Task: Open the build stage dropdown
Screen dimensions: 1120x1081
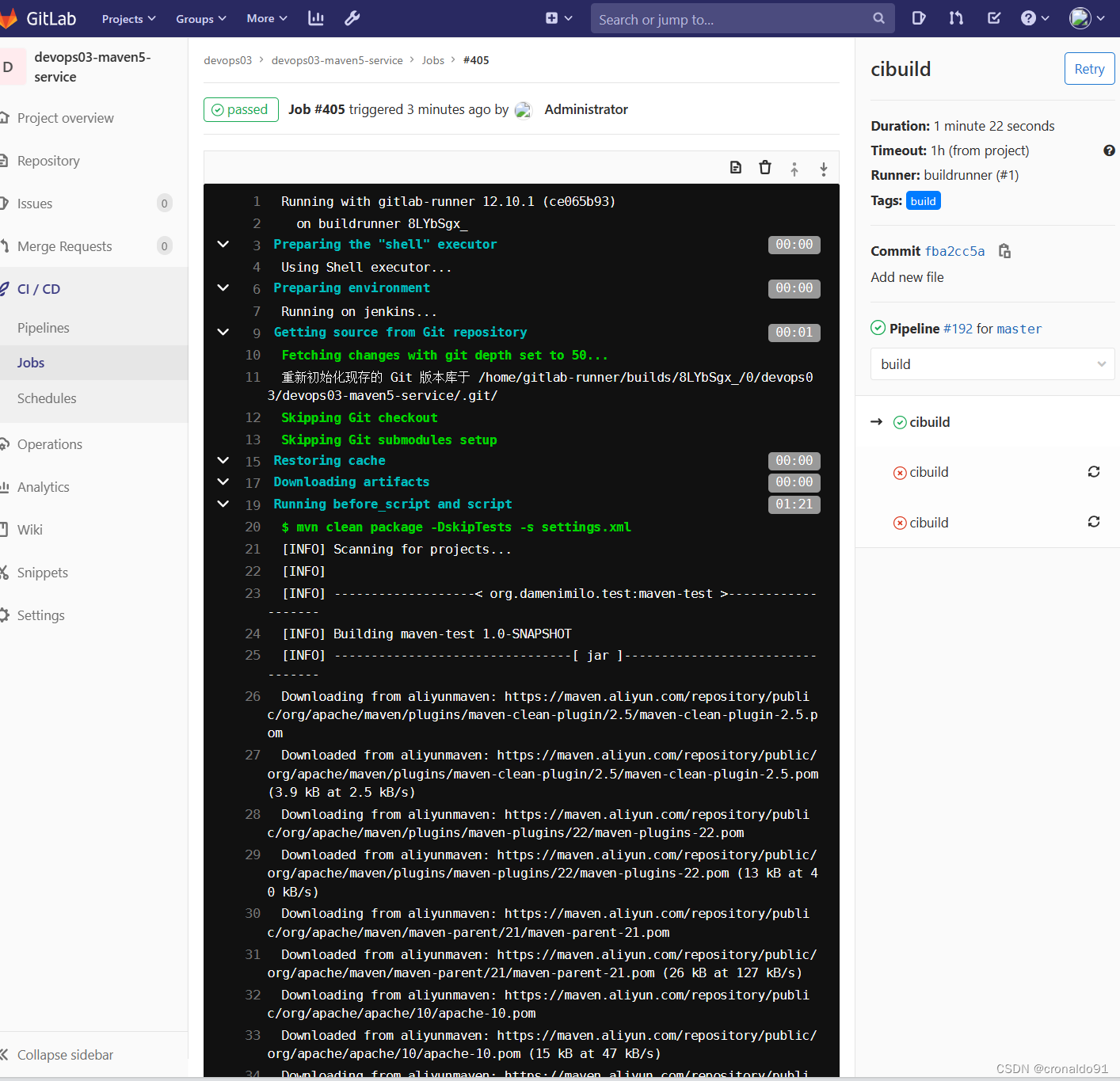Action: [992, 364]
